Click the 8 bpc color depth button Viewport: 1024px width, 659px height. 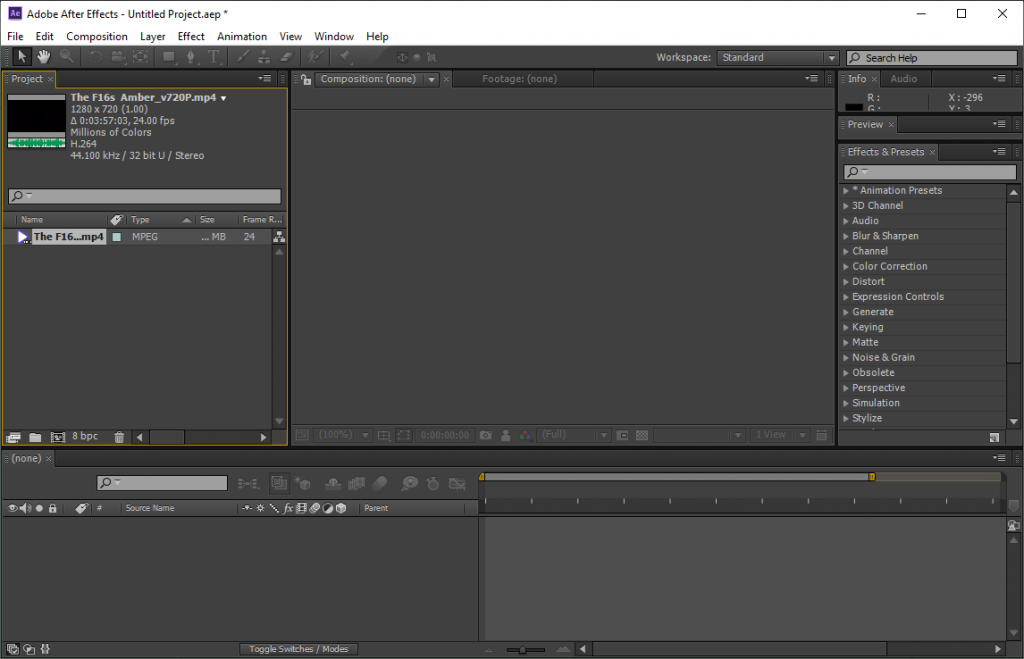tap(85, 436)
